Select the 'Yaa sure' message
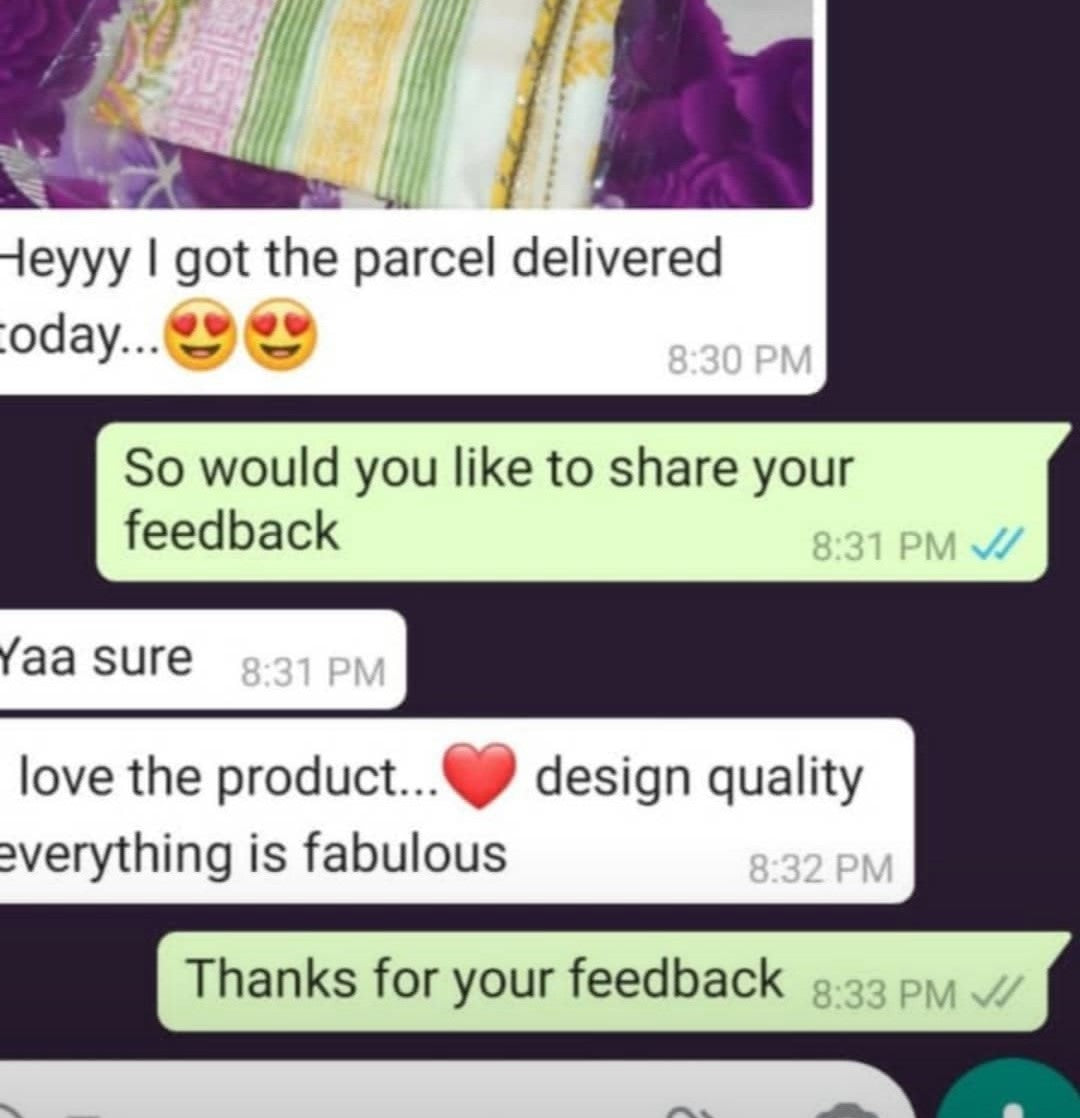 pos(202,659)
